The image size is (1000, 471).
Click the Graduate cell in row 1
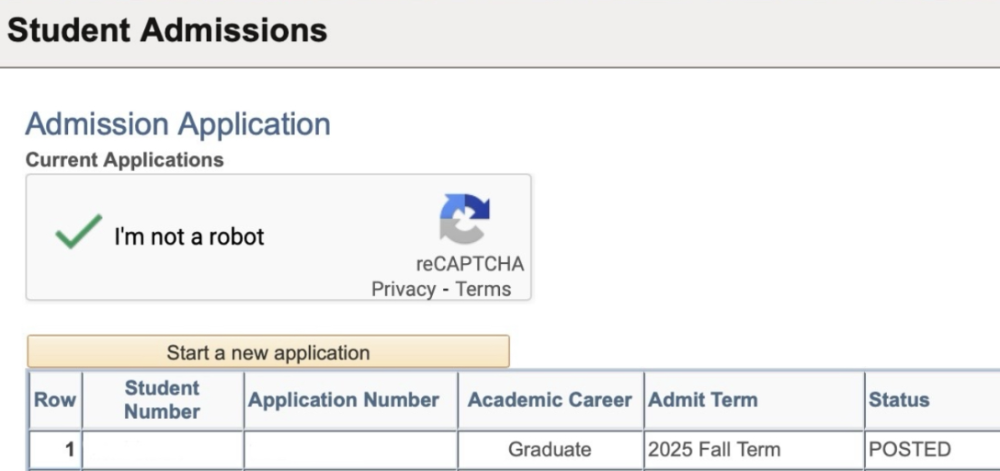click(x=550, y=450)
